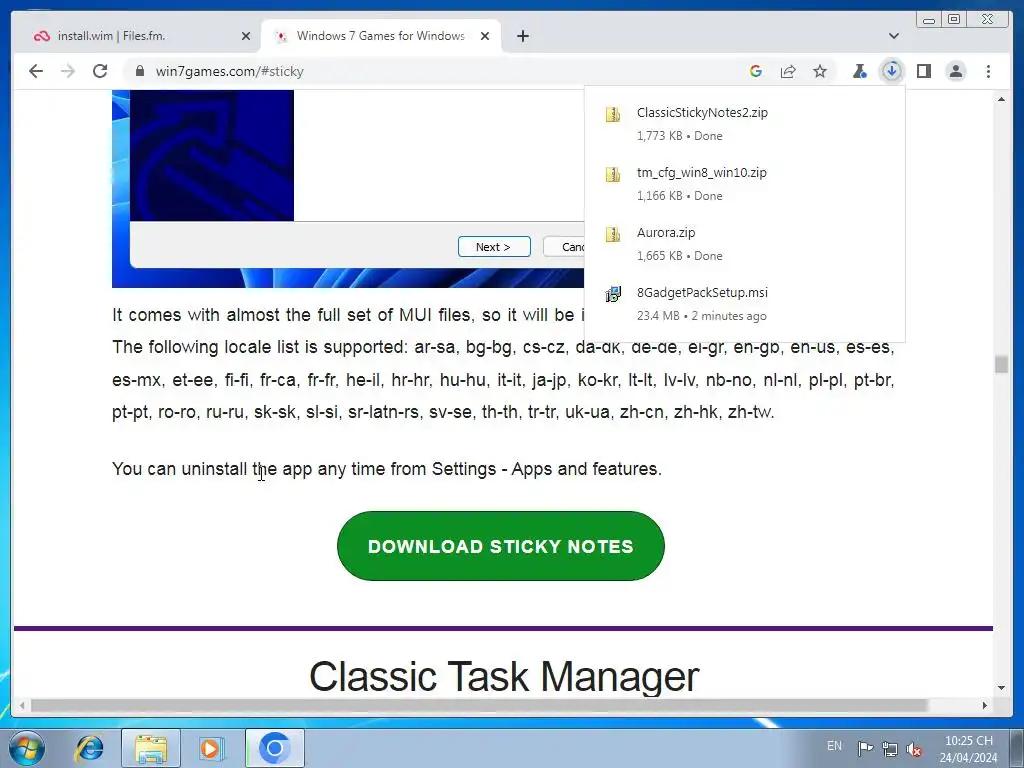Go back to the previous page
Image resolution: width=1024 pixels, height=768 pixels.
[x=36, y=71]
